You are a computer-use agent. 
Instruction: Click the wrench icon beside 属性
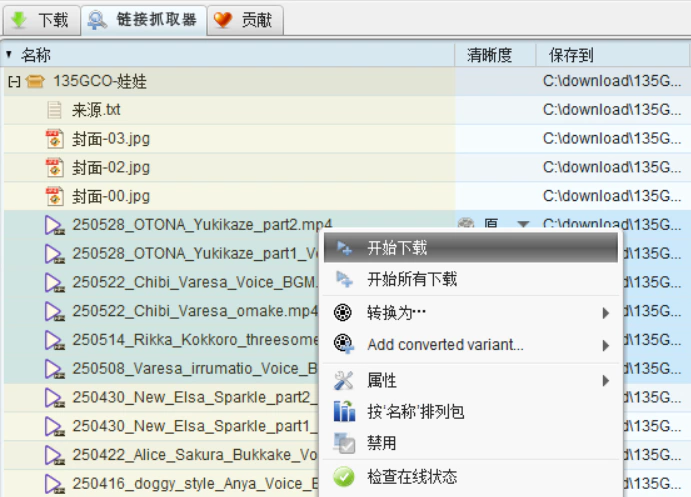tap(344, 380)
